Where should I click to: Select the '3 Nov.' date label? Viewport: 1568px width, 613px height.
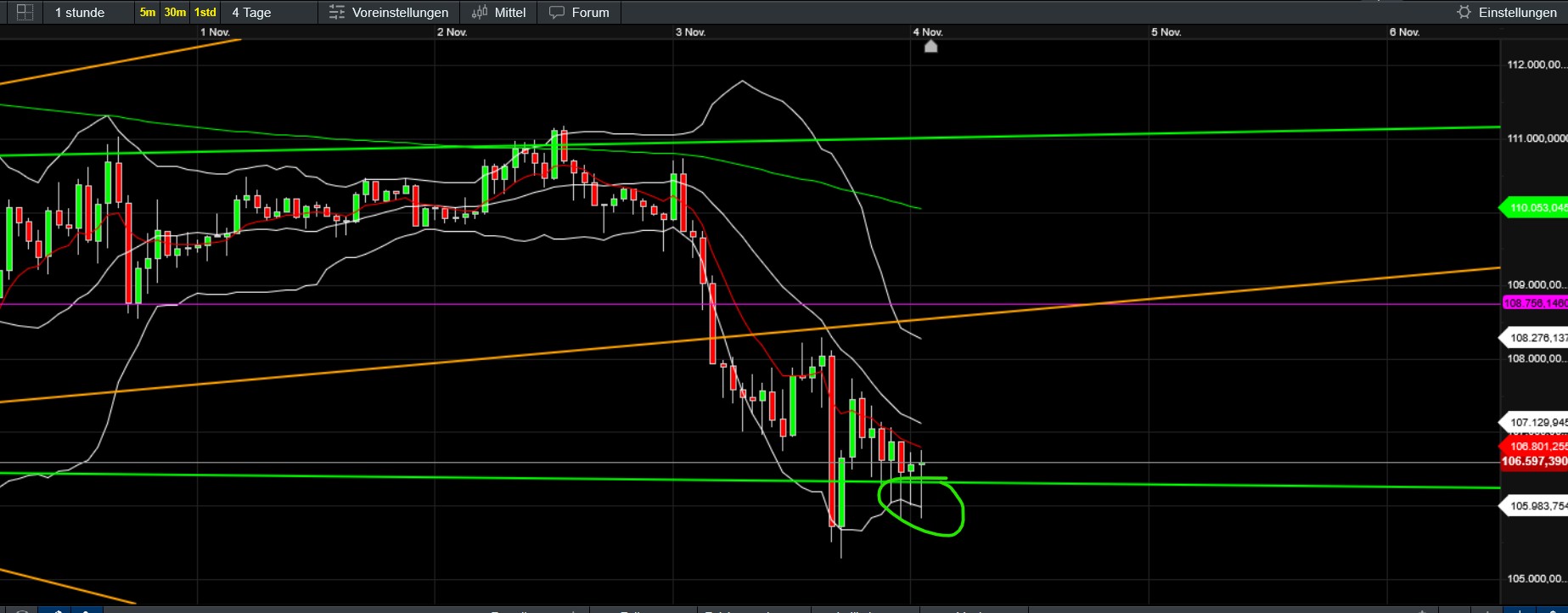pos(690,32)
